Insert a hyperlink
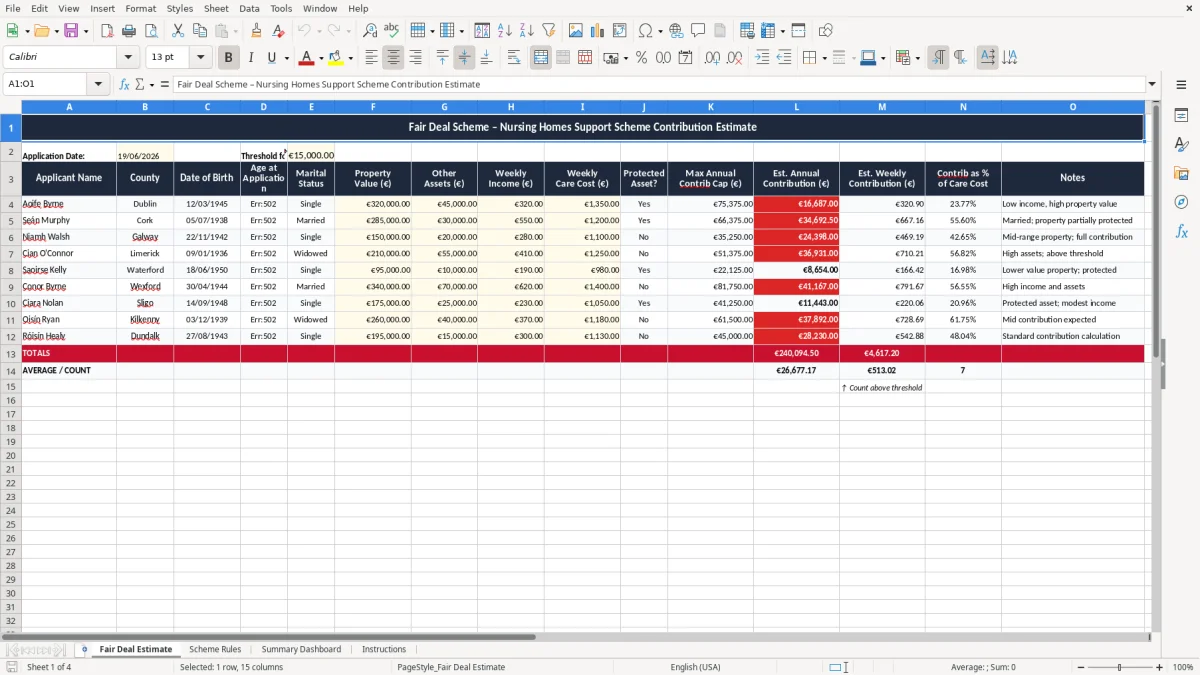Image resolution: width=1200 pixels, height=675 pixels. (x=676, y=31)
